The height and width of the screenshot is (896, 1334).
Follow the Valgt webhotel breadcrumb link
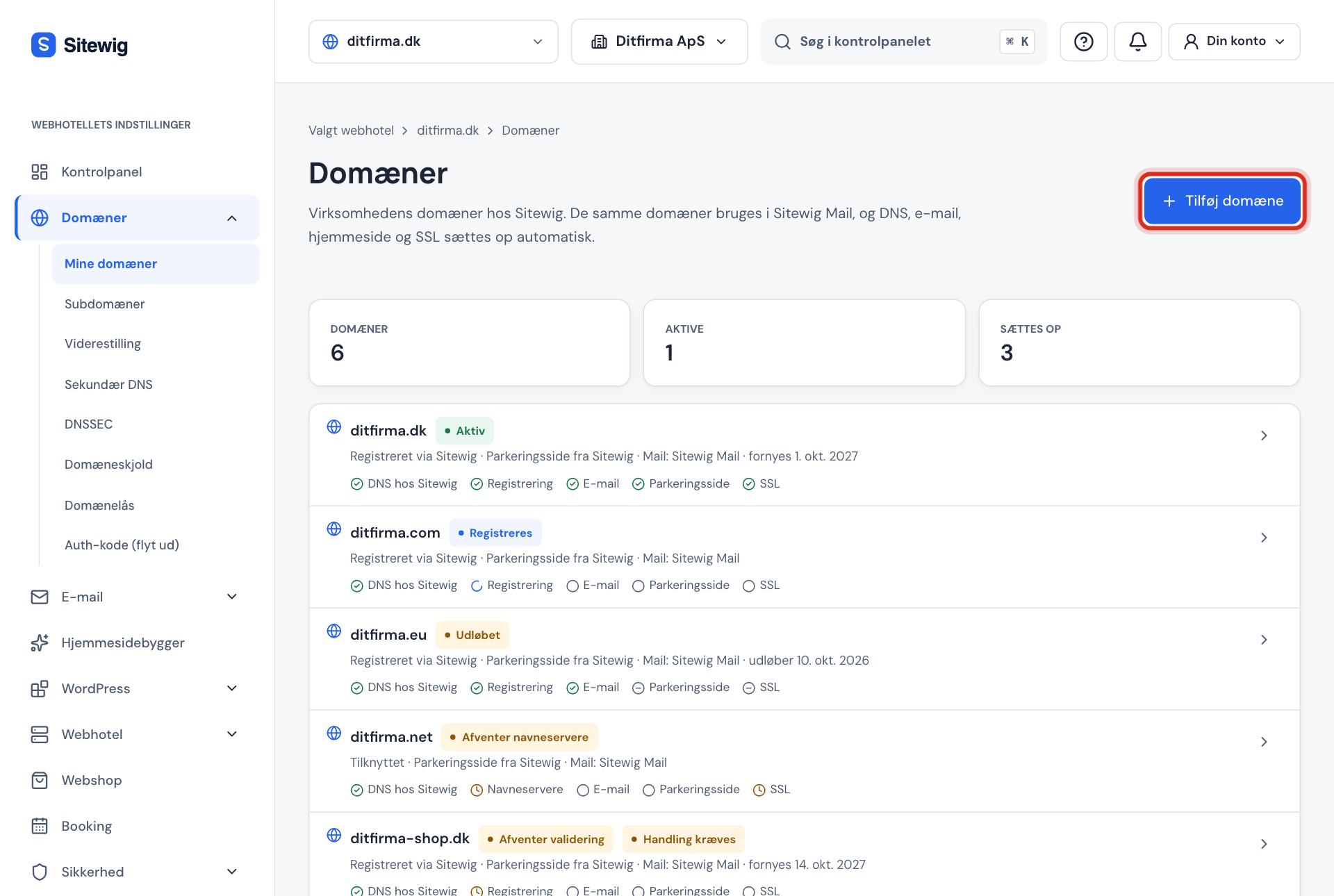351,131
